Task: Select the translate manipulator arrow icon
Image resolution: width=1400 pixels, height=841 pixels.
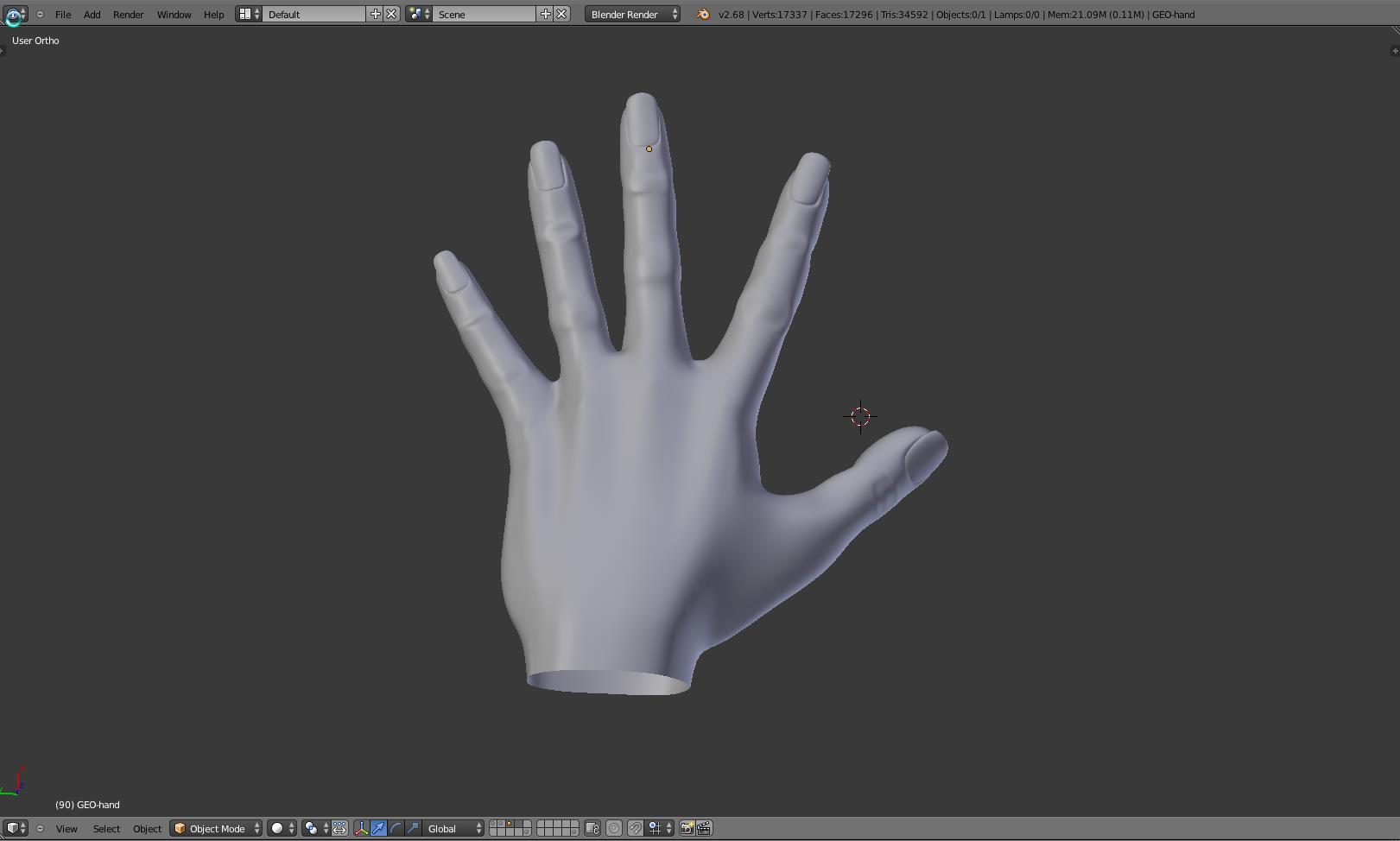Action: (x=378, y=829)
